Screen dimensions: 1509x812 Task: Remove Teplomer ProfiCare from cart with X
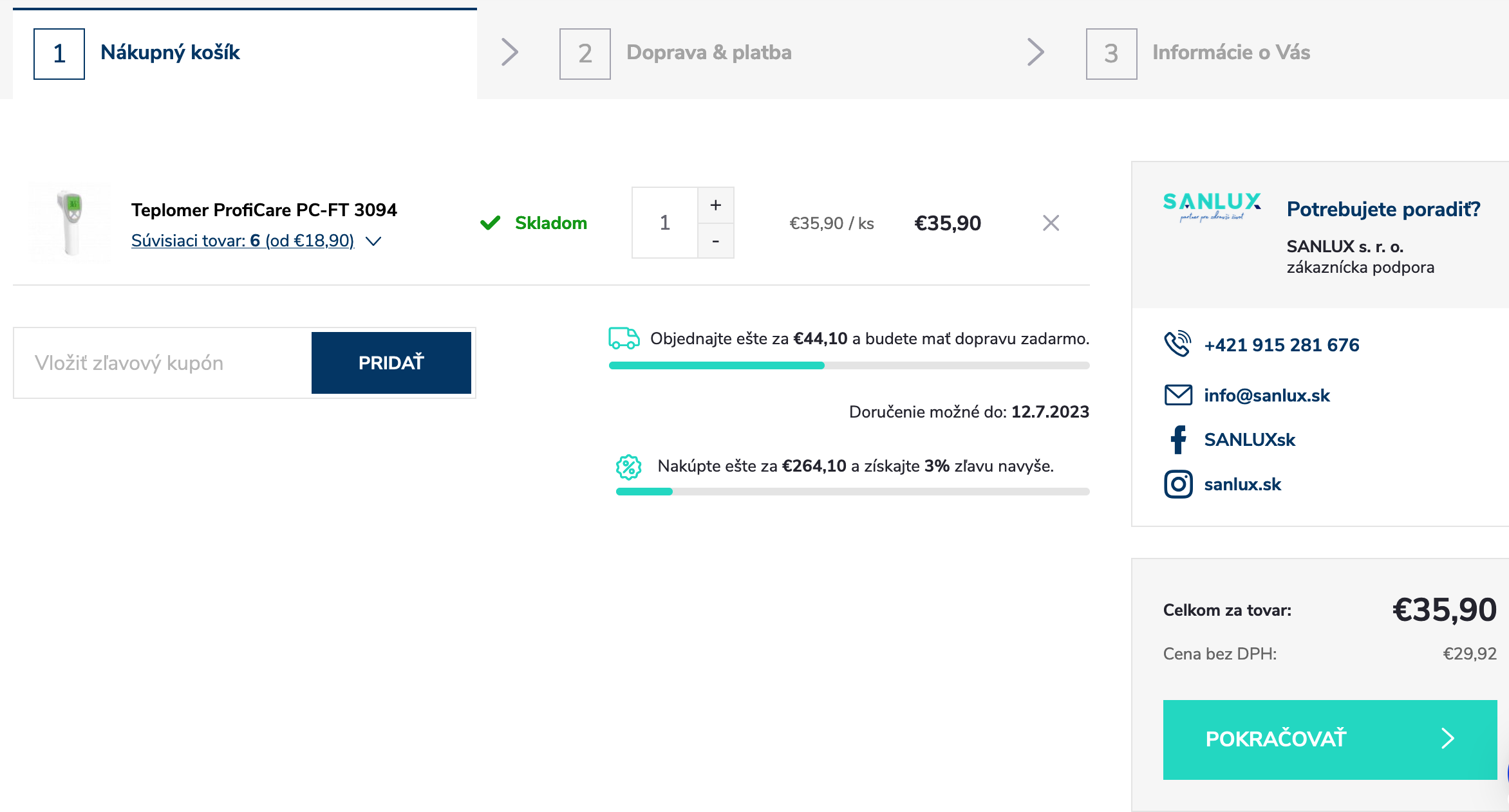[1051, 223]
